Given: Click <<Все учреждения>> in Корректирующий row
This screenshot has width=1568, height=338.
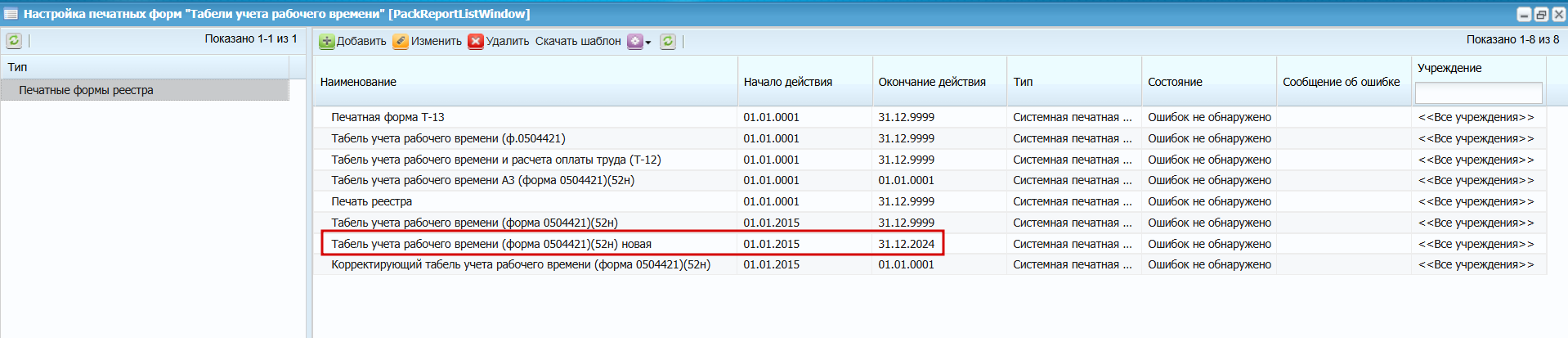Looking at the screenshot, I should pyautogui.click(x=1476, y=264).
